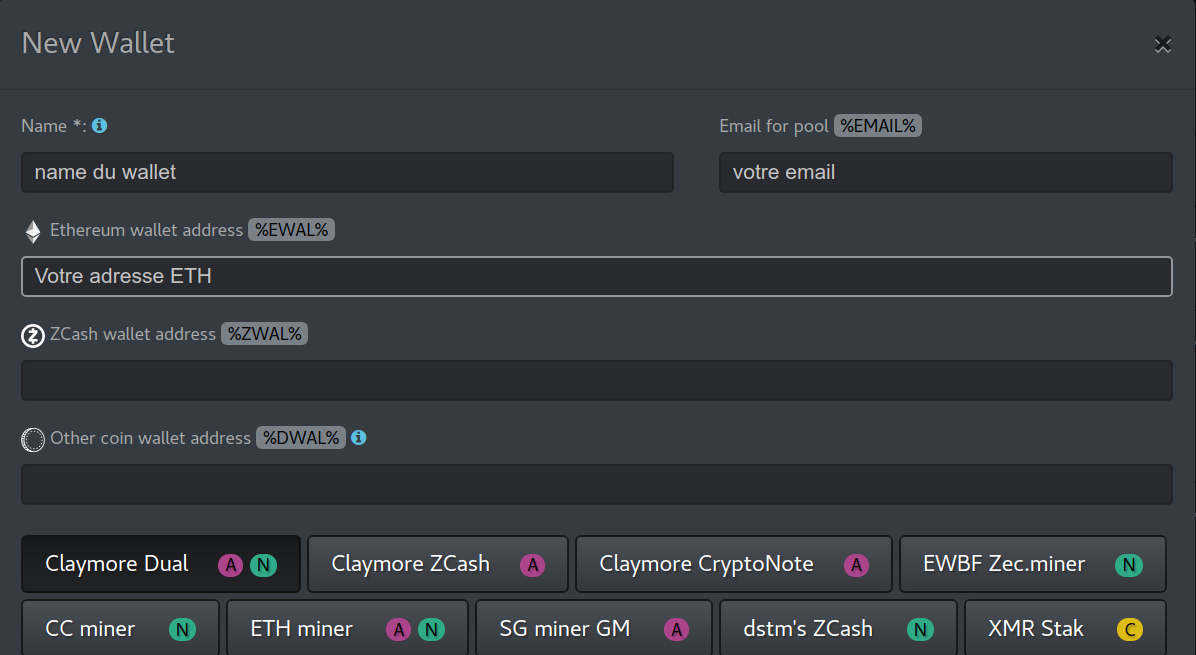
Task: Click the Other coin wallet address field
Action: 596,484
